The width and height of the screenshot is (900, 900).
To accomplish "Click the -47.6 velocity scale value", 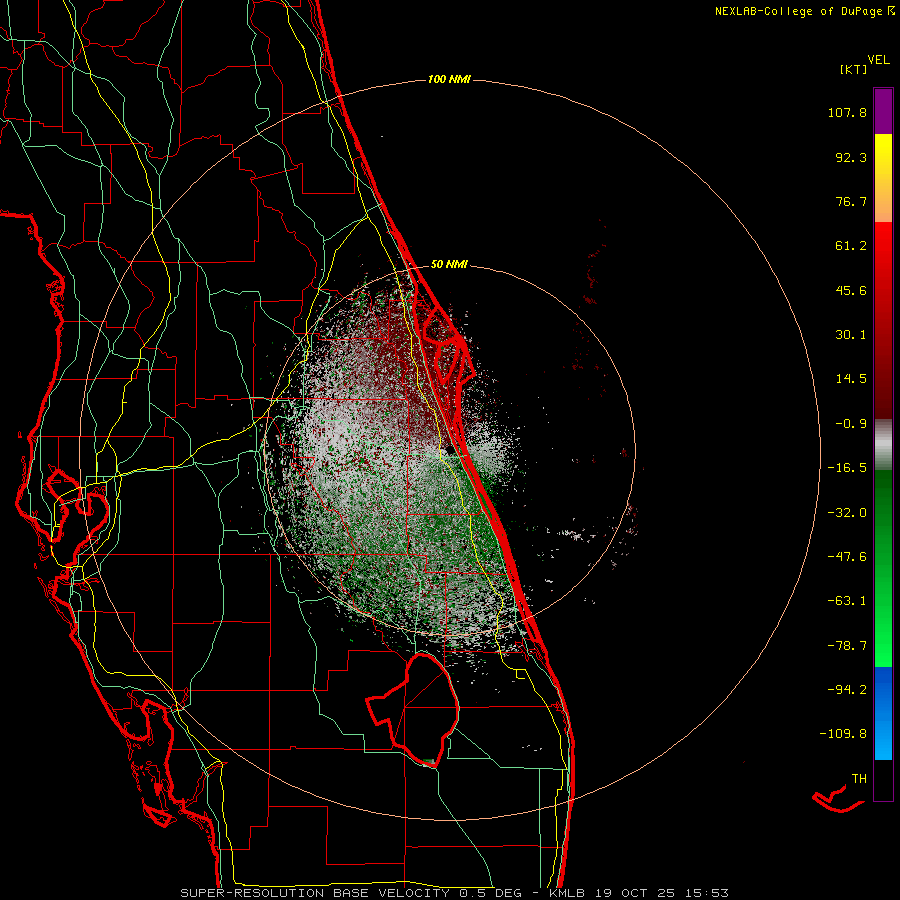I will pyautogui.click(x=847, y=557).
